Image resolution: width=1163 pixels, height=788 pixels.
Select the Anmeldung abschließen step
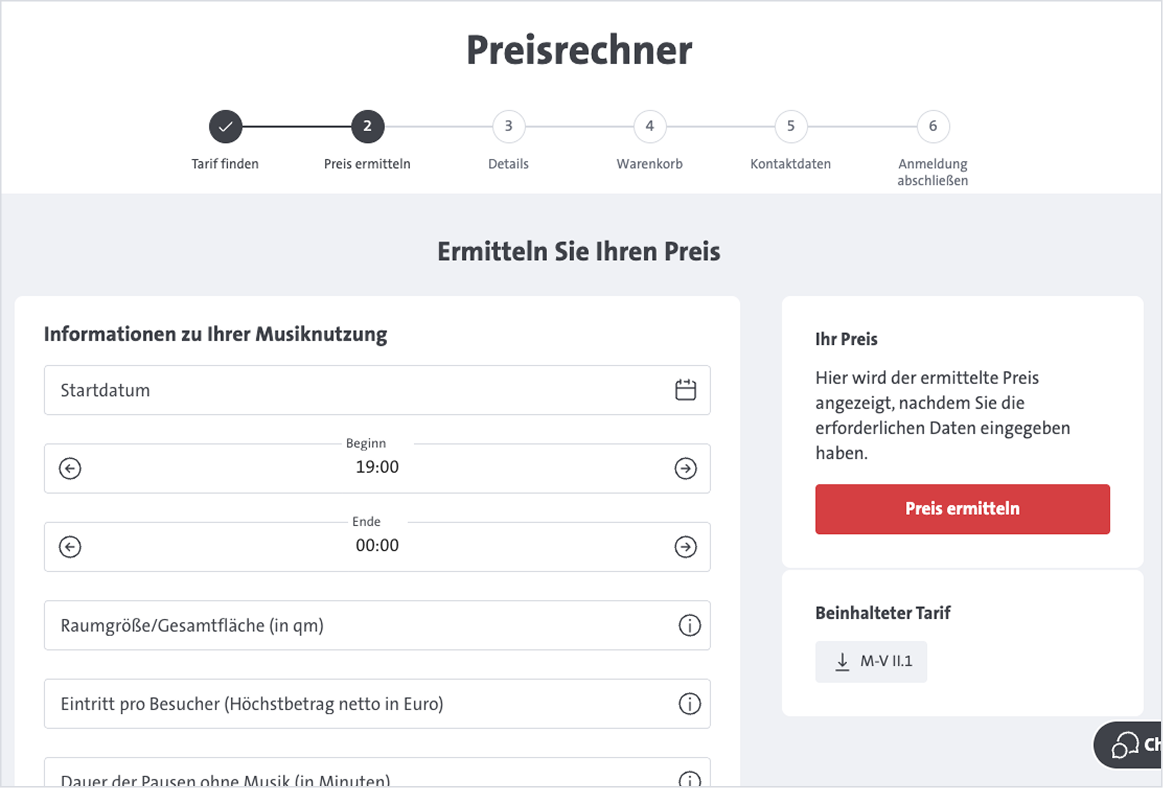point(932,126)
